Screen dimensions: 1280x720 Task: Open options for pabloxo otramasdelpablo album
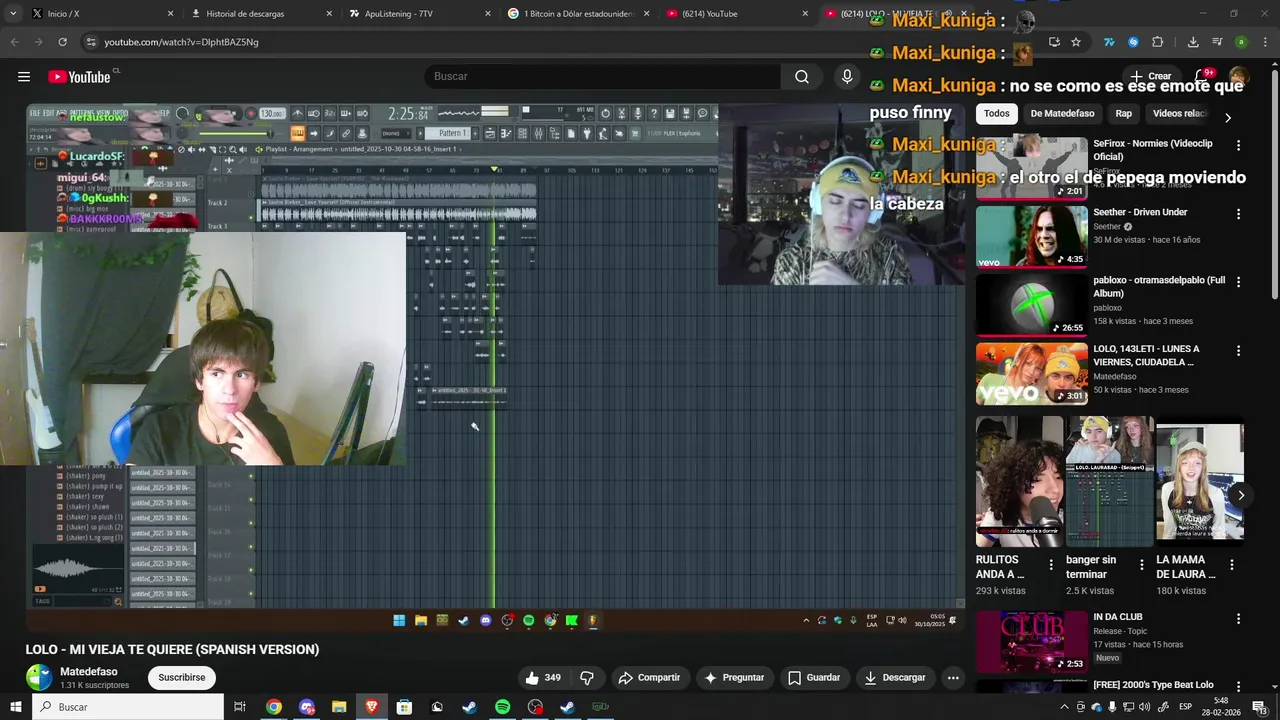[x=1238, y=283]
